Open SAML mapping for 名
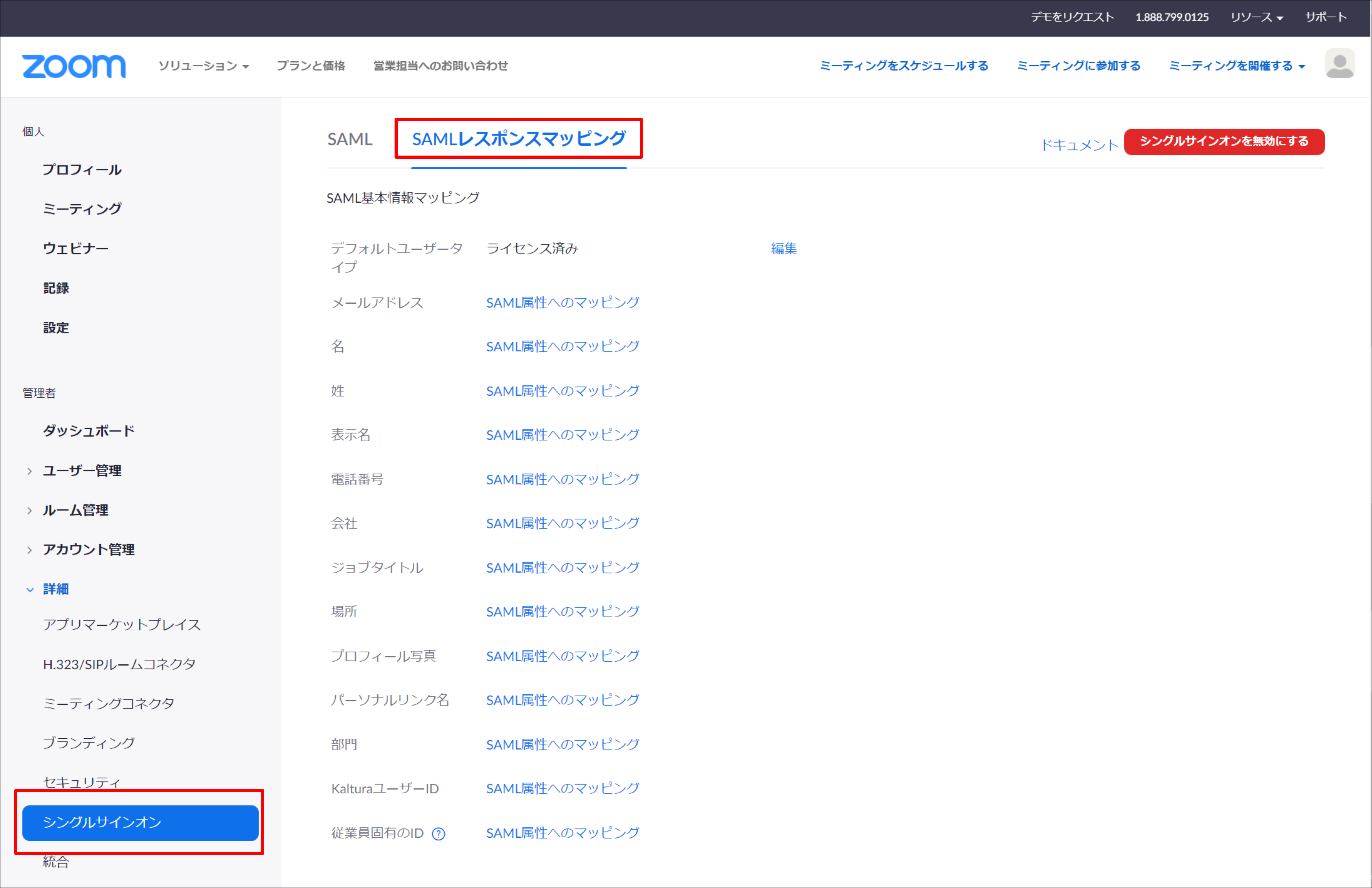Image resolution: width=1372 pixels, height=888 pixels. click(563, 346)
